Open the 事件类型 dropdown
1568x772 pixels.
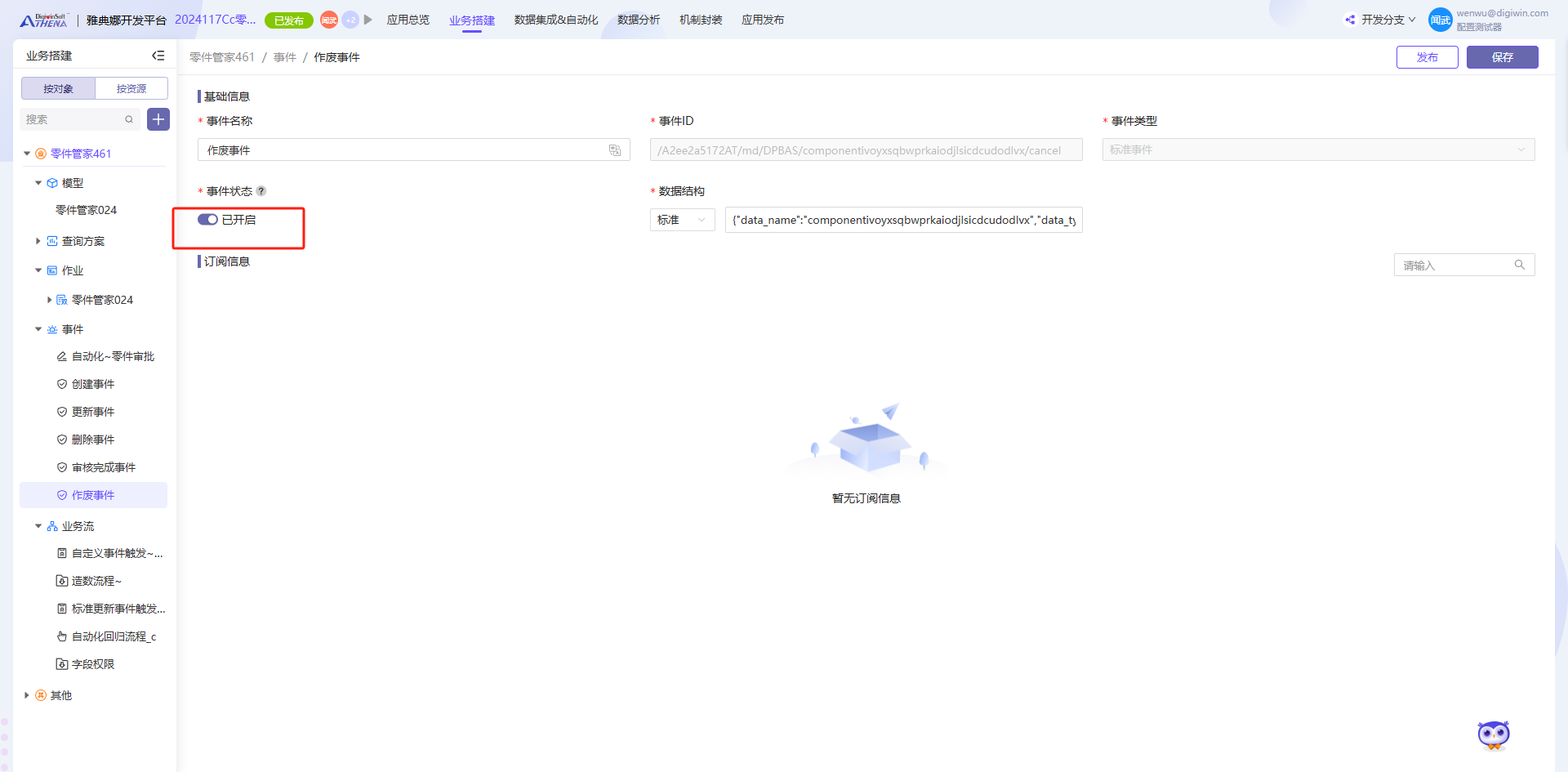[1318, 149]
